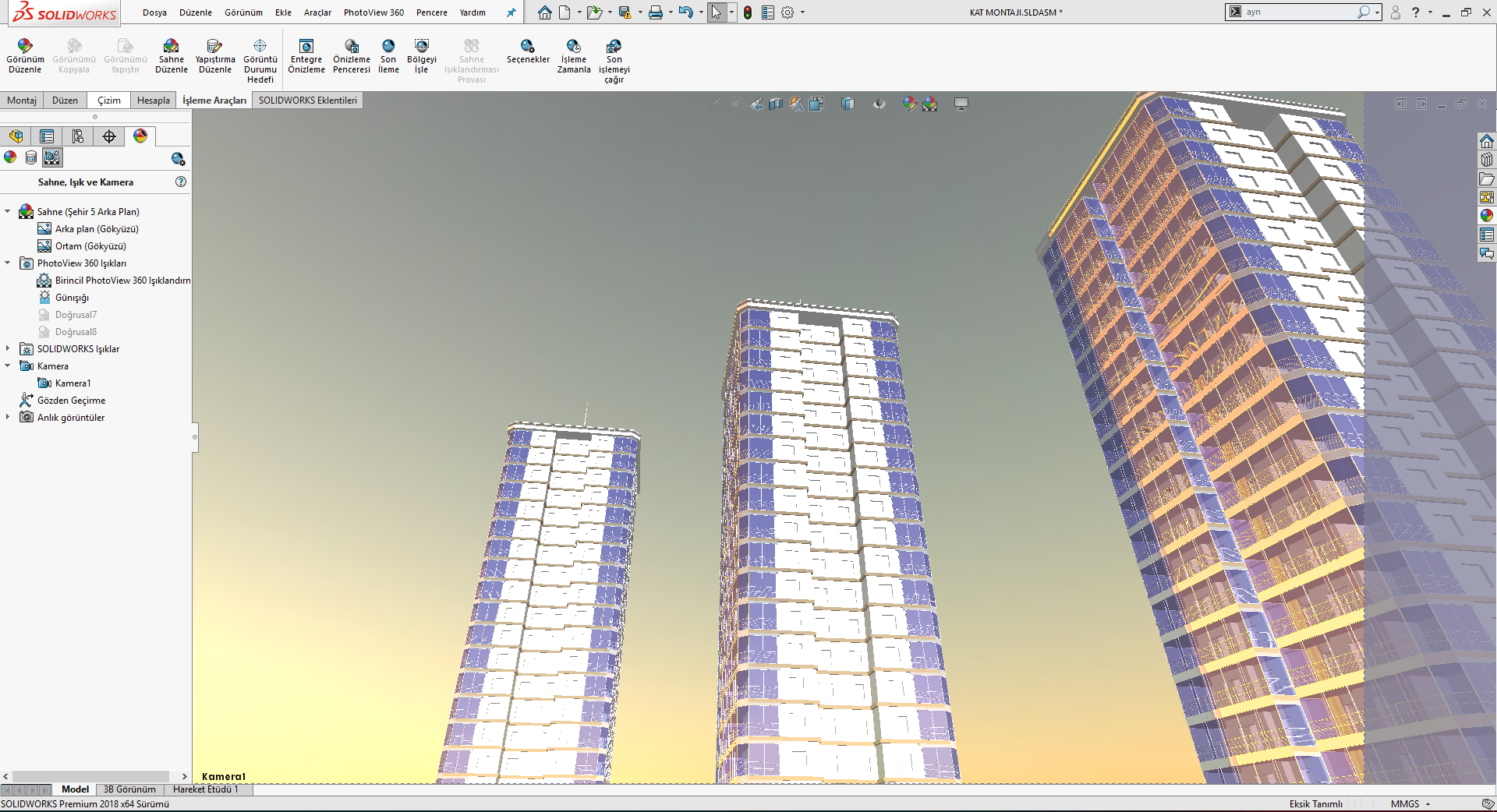Click Rebuild traffic light icon

coord(748,12)
